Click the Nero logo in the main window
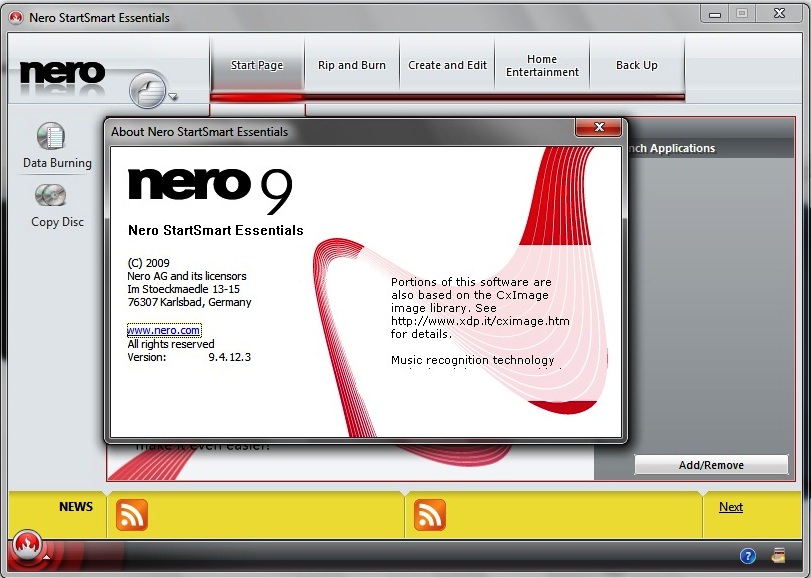Viewport: 811px width, 578px height. pos(63,73)
